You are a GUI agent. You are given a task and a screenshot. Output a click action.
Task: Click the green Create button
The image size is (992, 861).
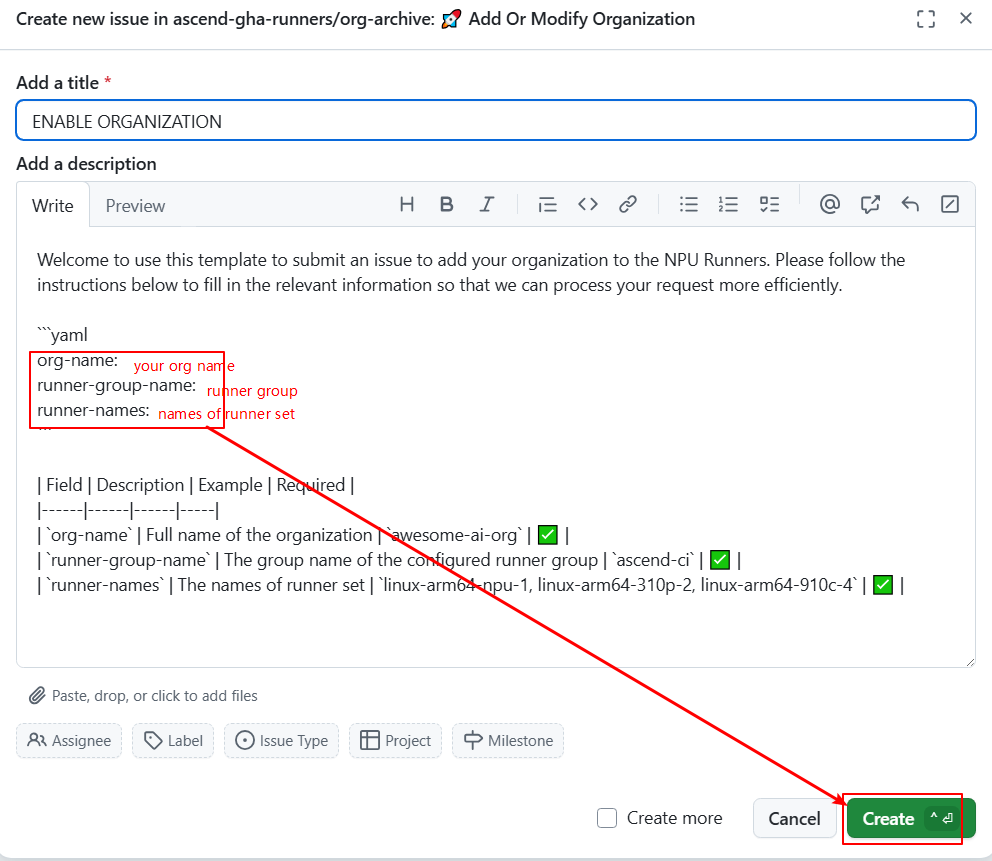click(910, 819)
